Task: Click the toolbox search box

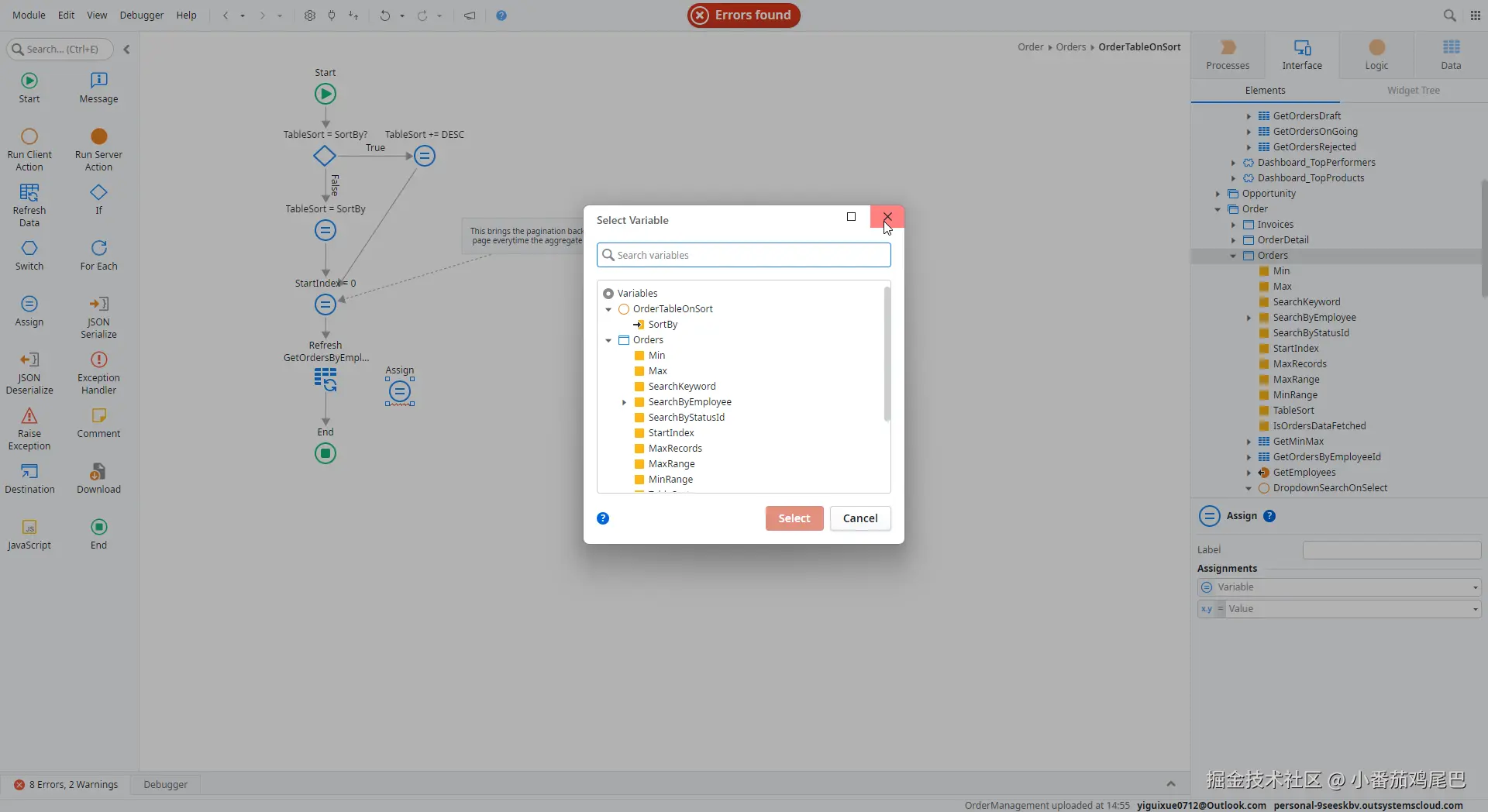Action: [x=60, y=50]
